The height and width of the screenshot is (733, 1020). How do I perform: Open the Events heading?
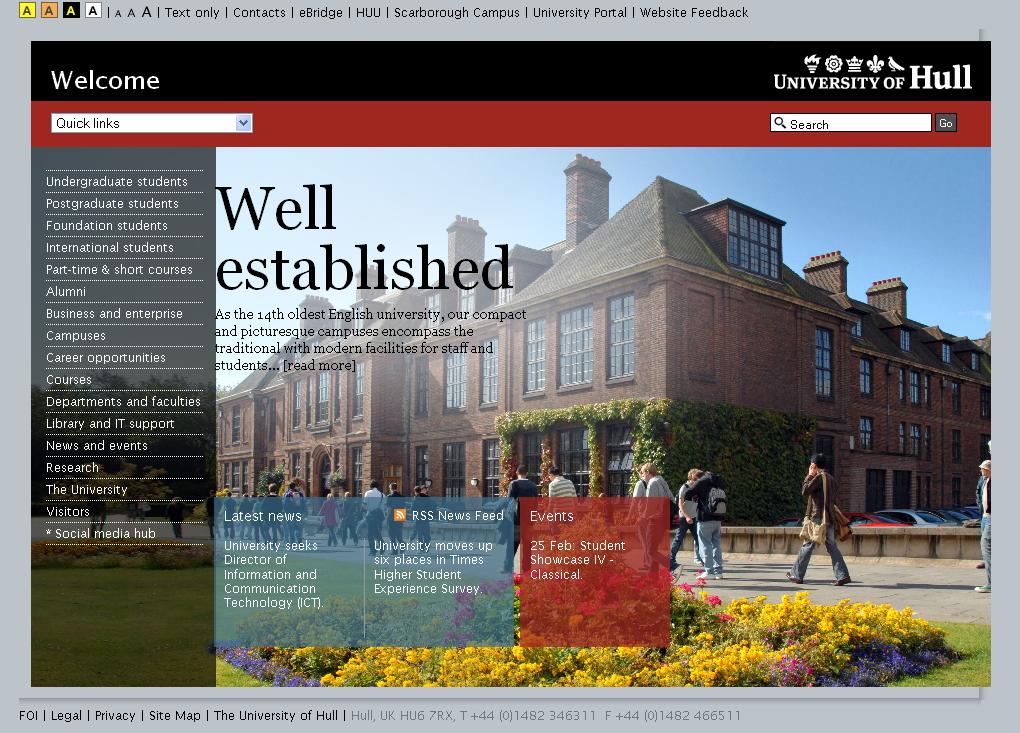[x=552, y=516]
